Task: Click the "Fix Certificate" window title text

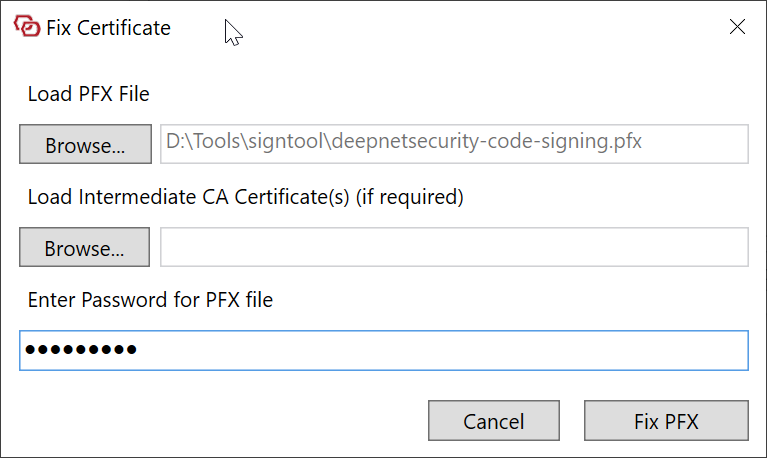Action: click(x=109, y=28)
